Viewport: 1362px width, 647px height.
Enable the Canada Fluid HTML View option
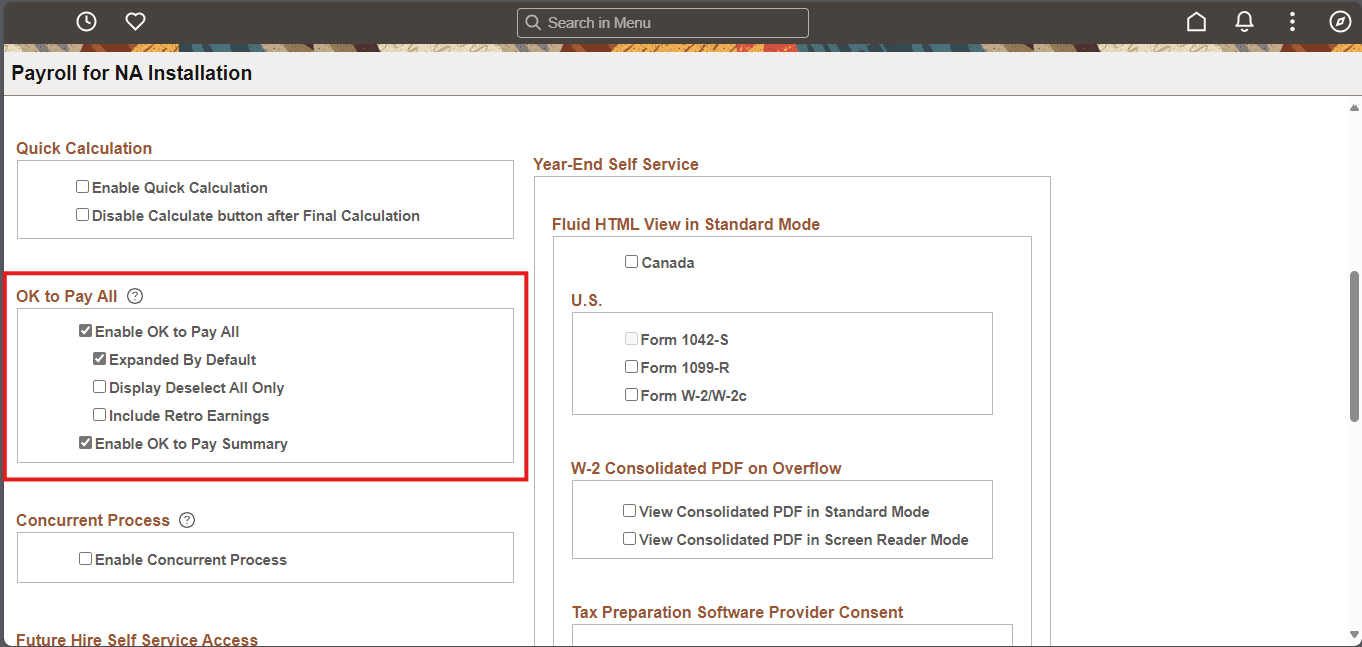631,260
